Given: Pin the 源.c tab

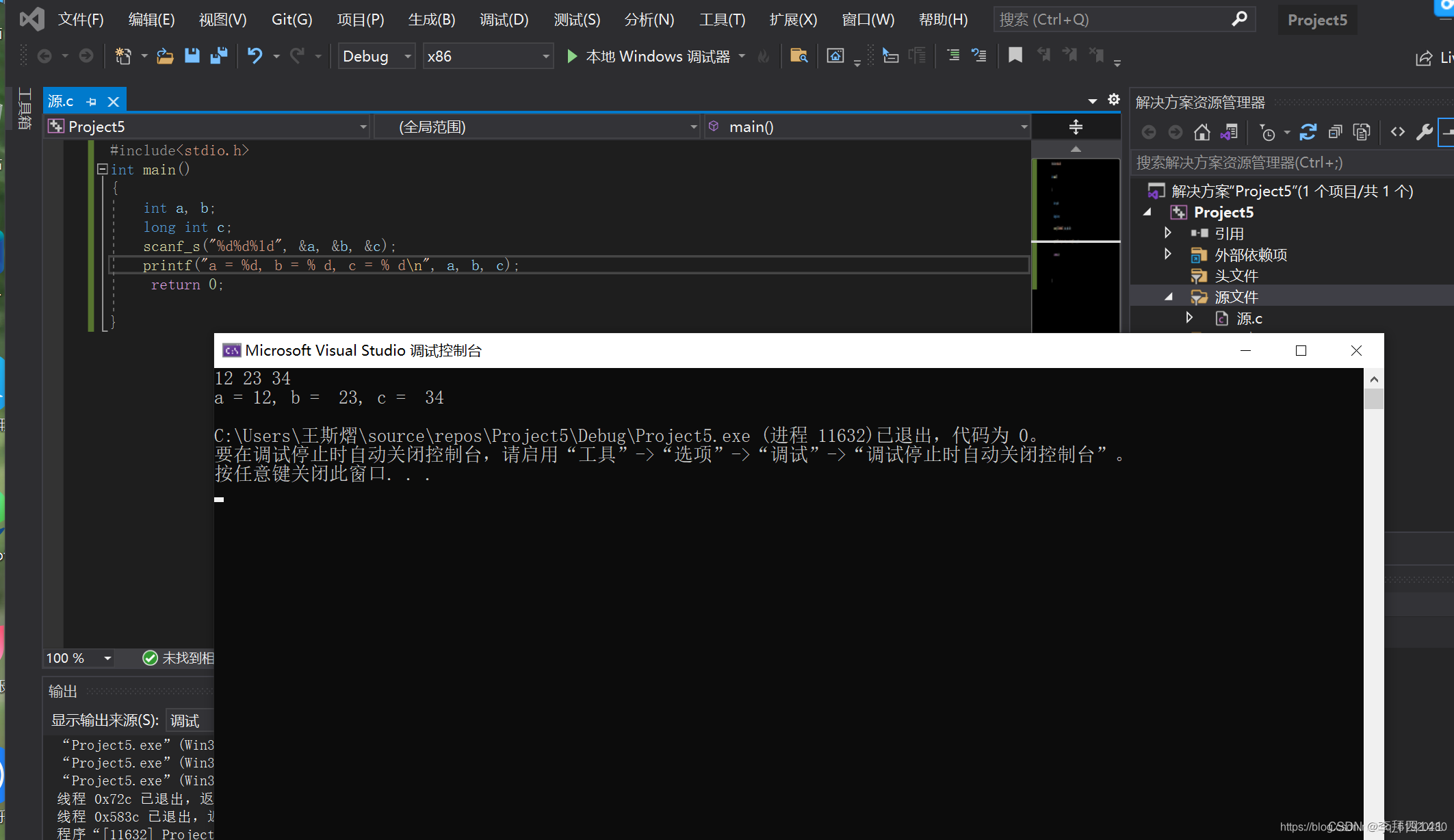Looking at the screenshot, I should (92, 102).
